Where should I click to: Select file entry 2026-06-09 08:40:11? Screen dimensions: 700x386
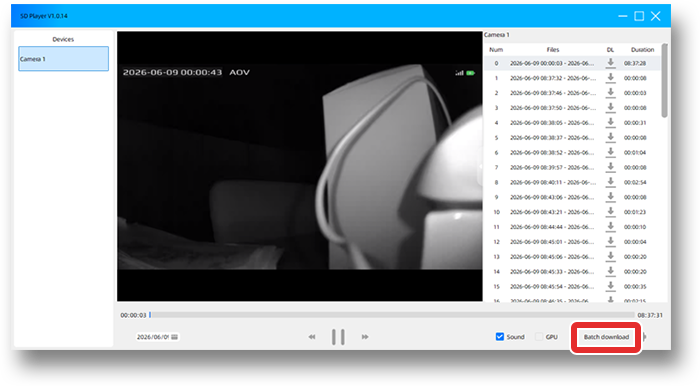pos(552,182)
